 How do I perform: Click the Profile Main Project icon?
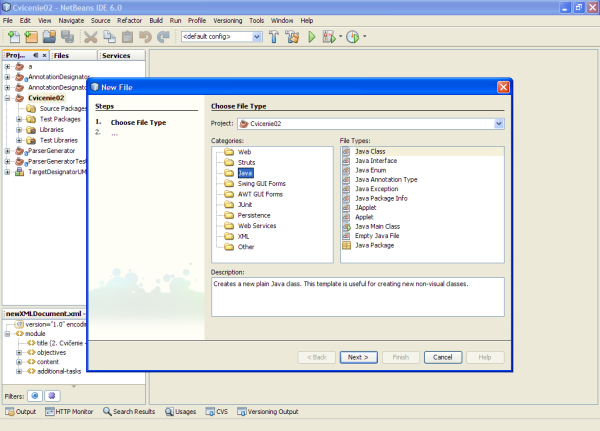tap(352, 37)
